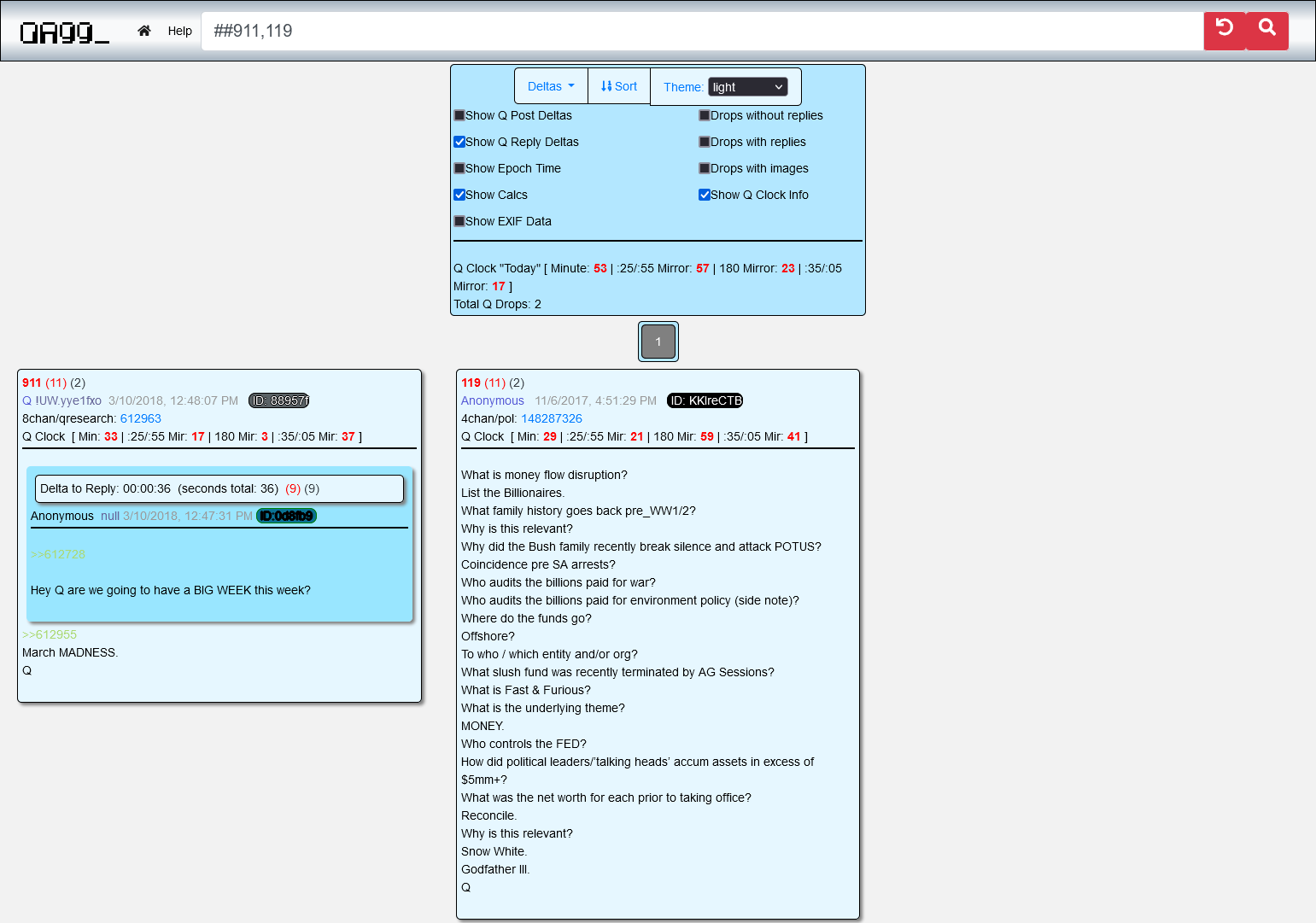Click 'Coincidence pre SA arrests?' line

click(538, 564)
